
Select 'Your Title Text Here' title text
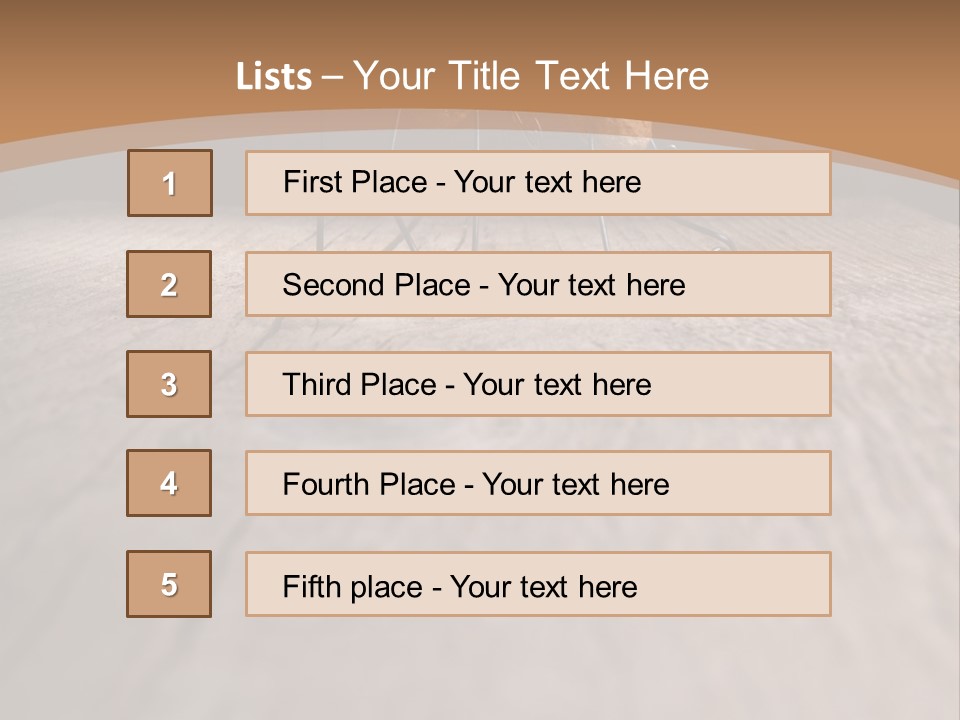(x=531, y=76)
